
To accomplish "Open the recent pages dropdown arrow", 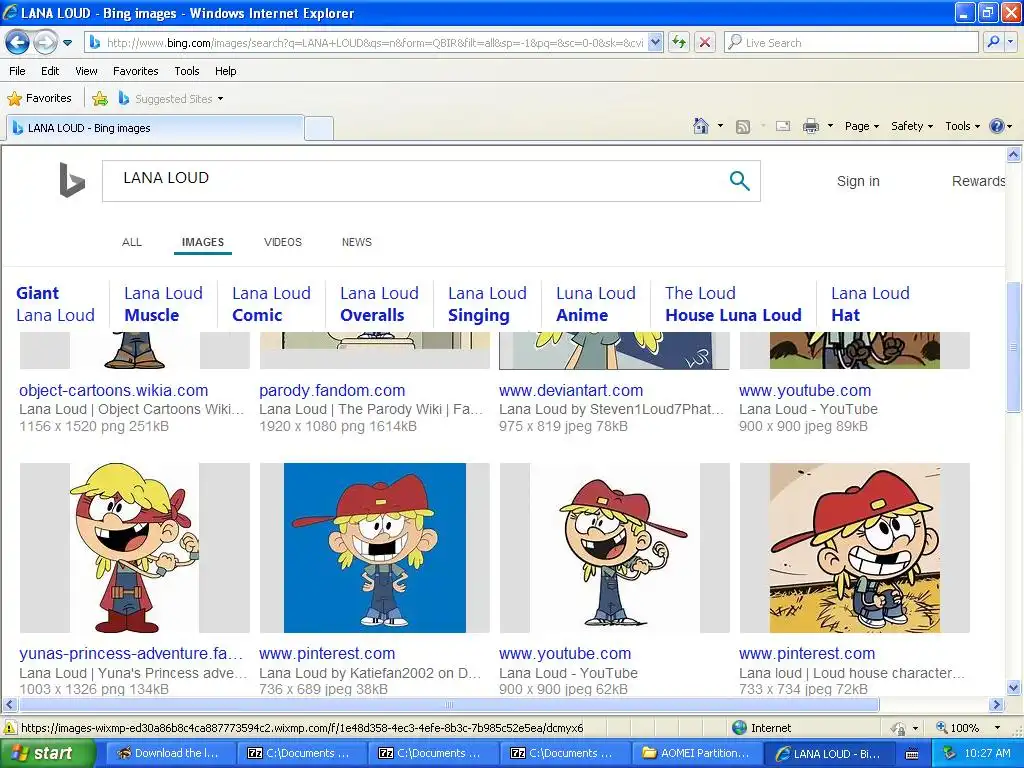I will tap(67, 43).
